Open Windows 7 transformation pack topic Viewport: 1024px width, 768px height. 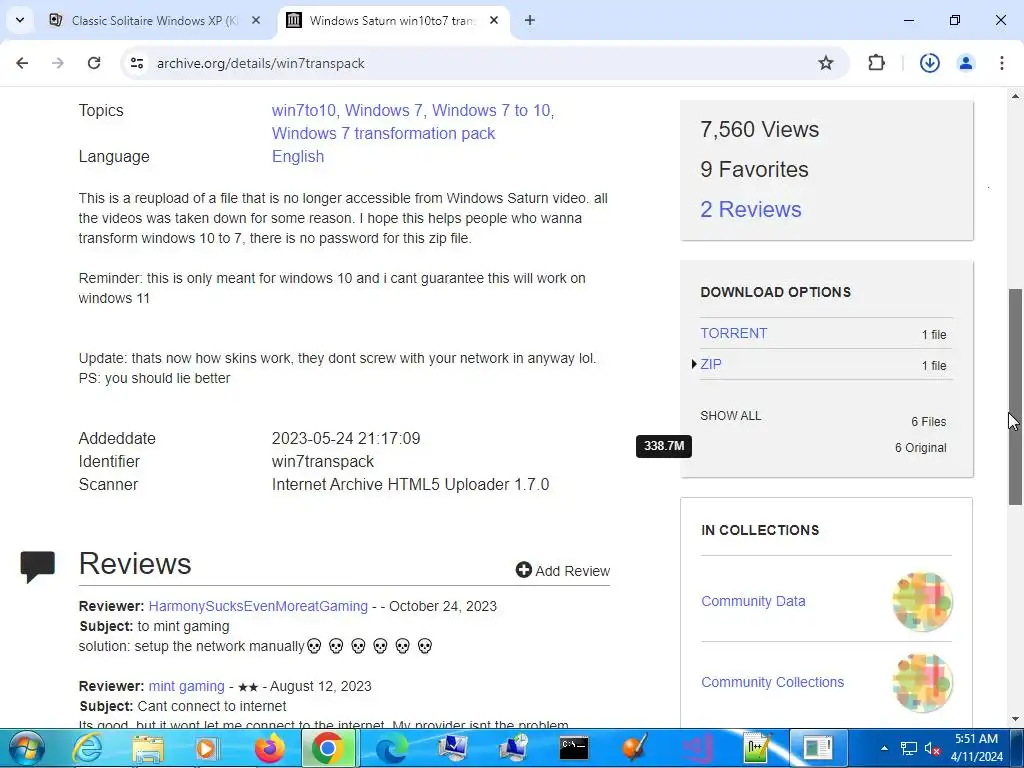(383, 133)
